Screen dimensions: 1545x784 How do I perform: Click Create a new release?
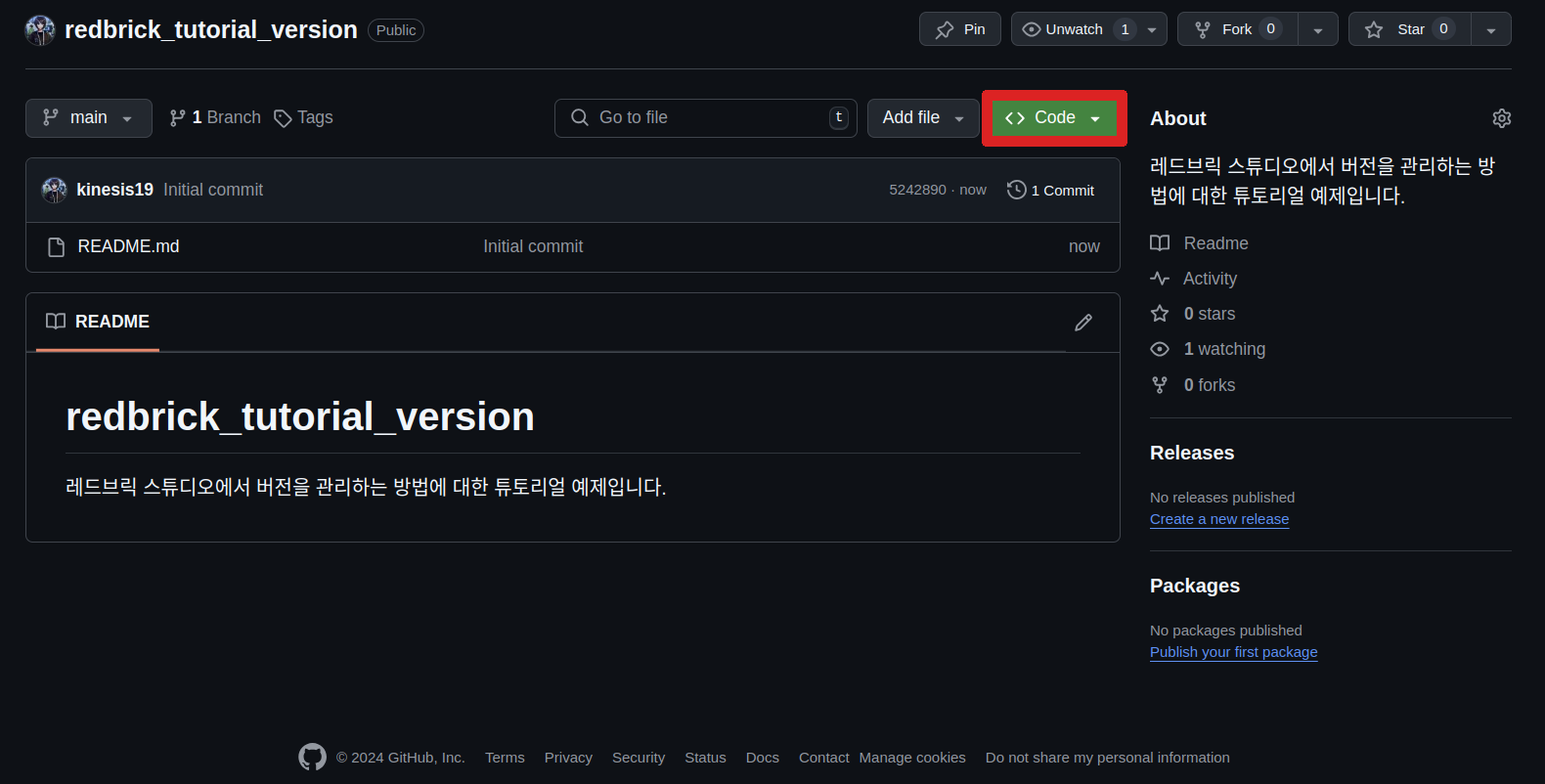coord(1219,519)
